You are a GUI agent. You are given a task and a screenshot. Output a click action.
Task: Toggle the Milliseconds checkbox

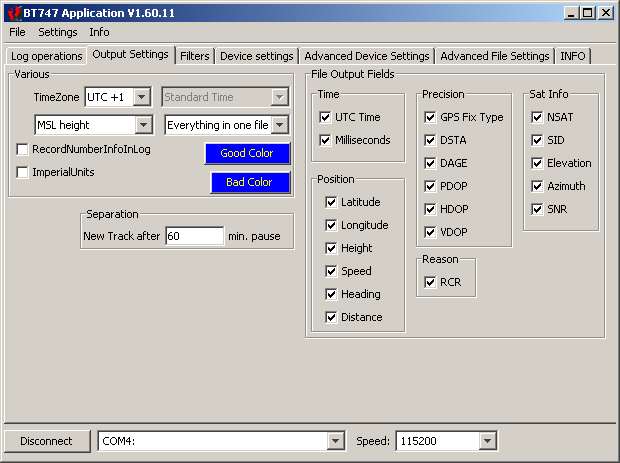click(x=325, y=140)
